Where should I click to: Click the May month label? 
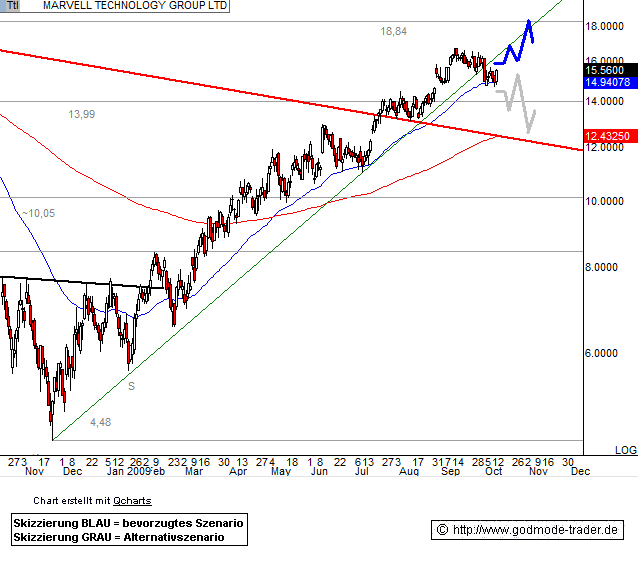[281, 471]
